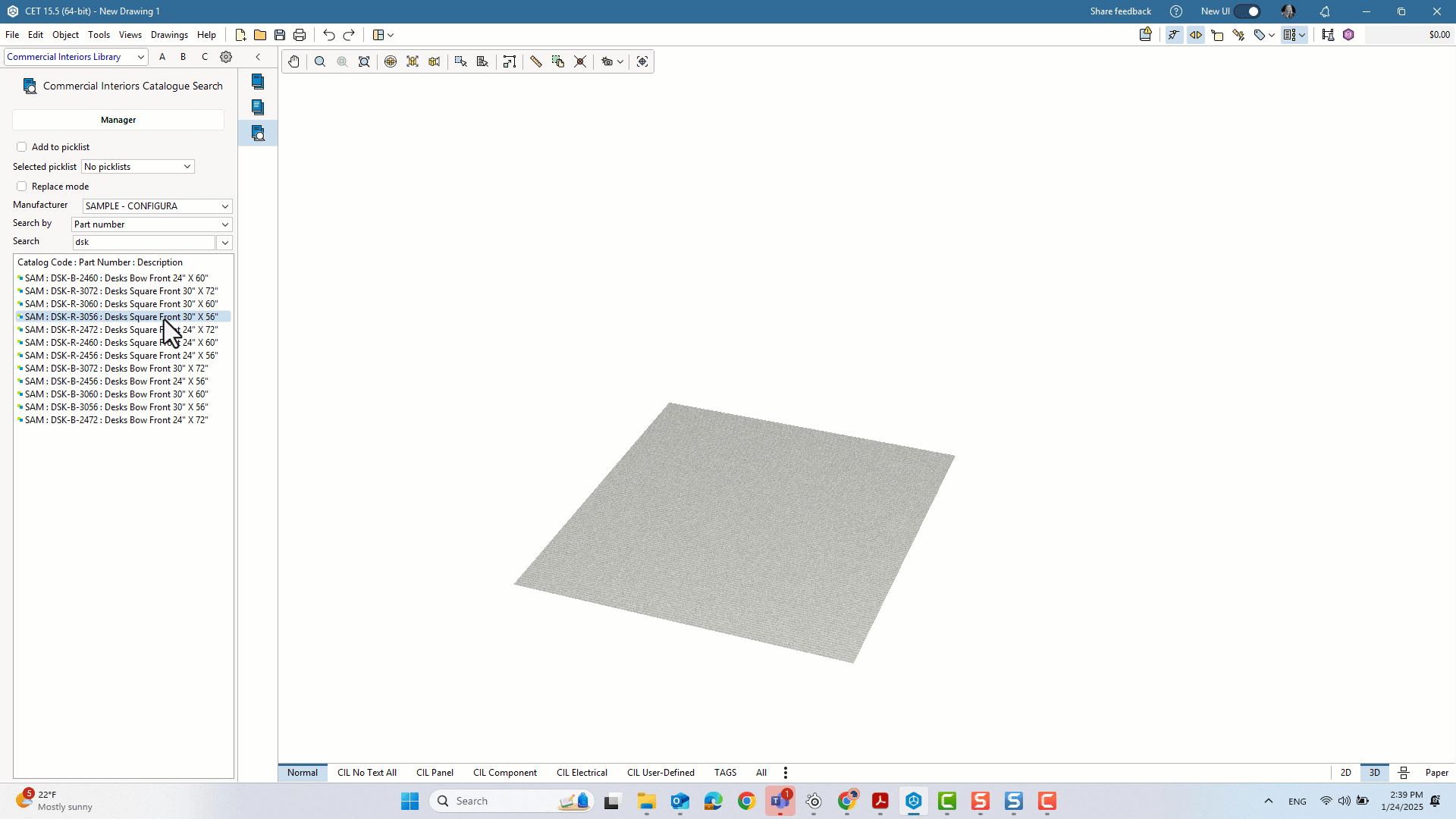Viewport: 1456px width, 819px height.
Task: Open the Object menu
Action: point(65,35)
